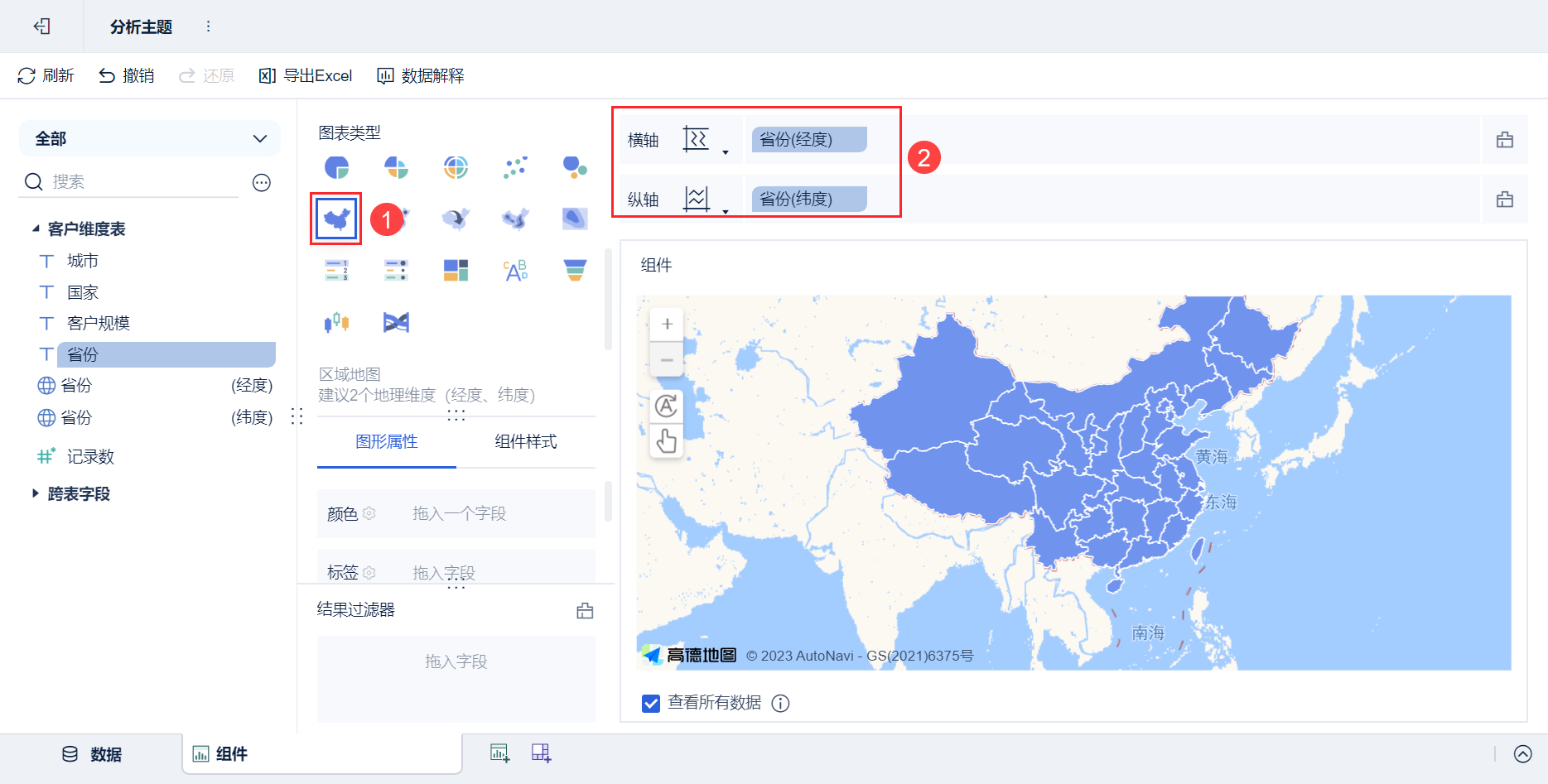
Task: Open the result filter toolbox icon
Action: click(585, 611)
